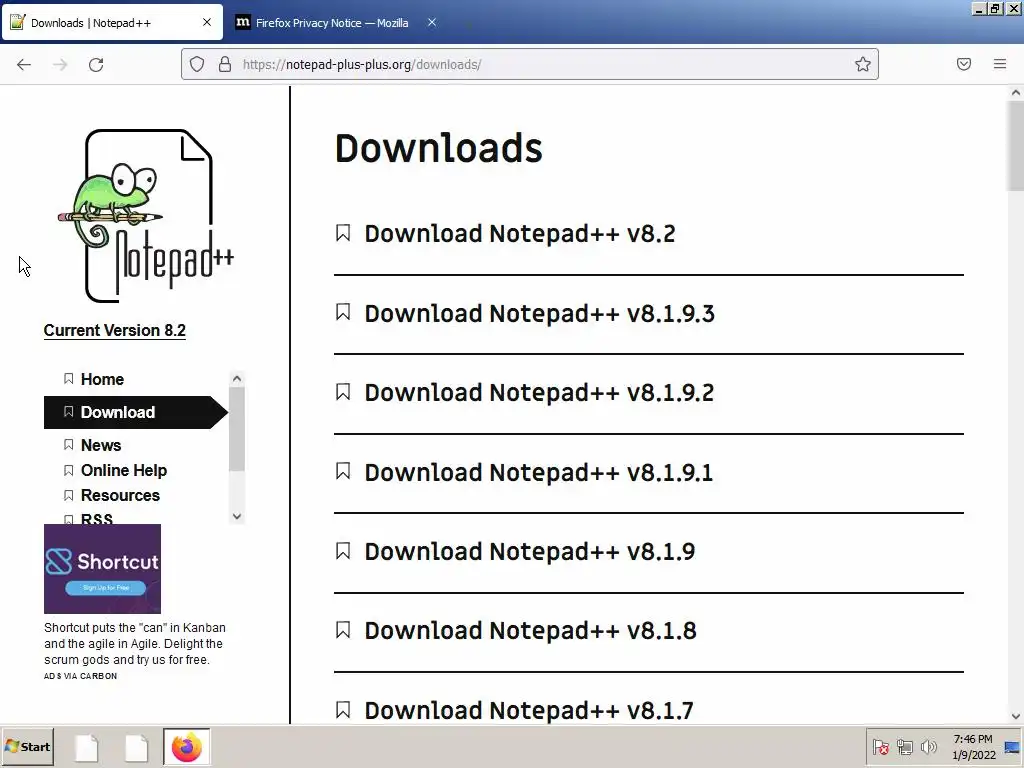Image resolution: width=1024 pixels, height=768 pixels.
Task: Close the Firefox Privacy Notice tab
Action: (x=432, y=22)
